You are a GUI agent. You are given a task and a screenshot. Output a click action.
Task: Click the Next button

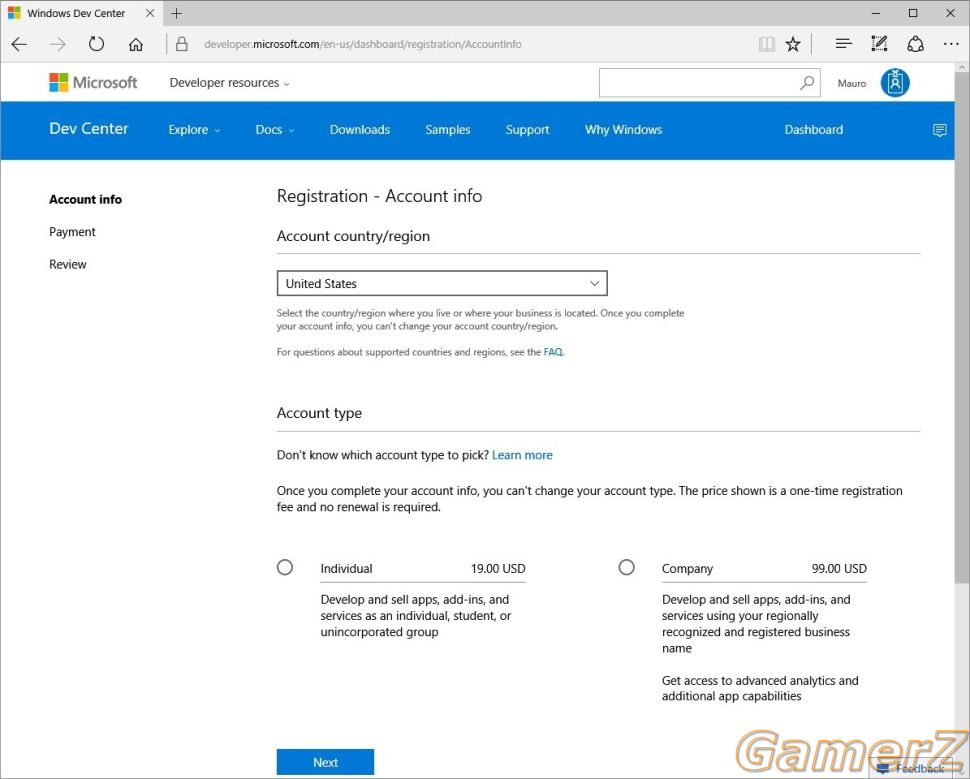pos(325,762)
